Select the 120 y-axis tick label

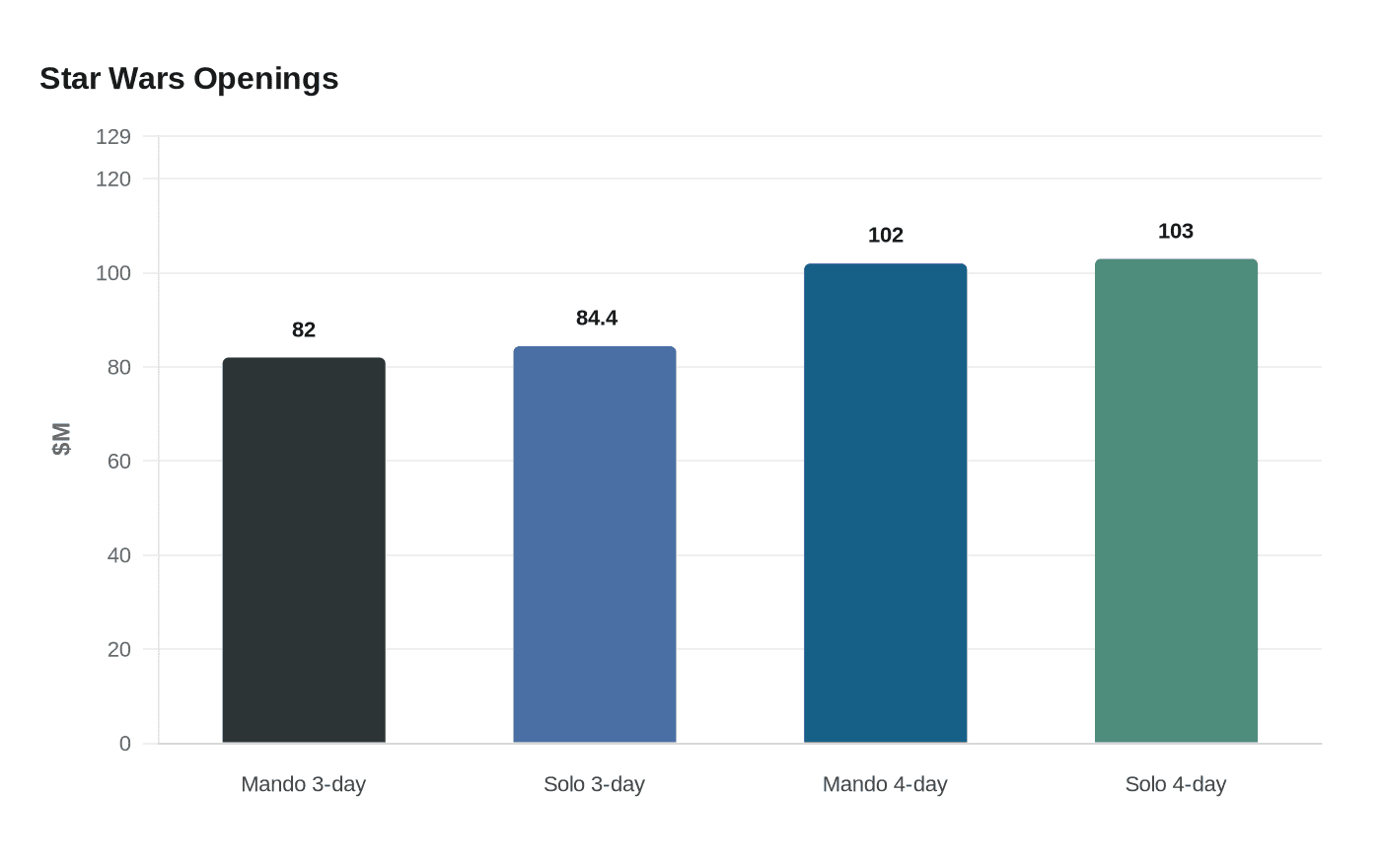(x=113, y=179)
